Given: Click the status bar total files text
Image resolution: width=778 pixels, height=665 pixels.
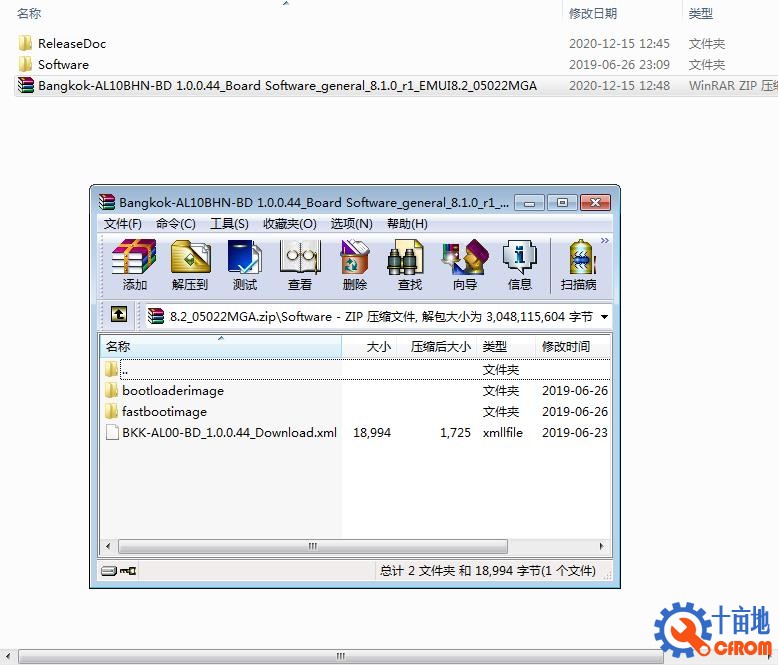Looking at the screenshot, I should coord(488,571).
